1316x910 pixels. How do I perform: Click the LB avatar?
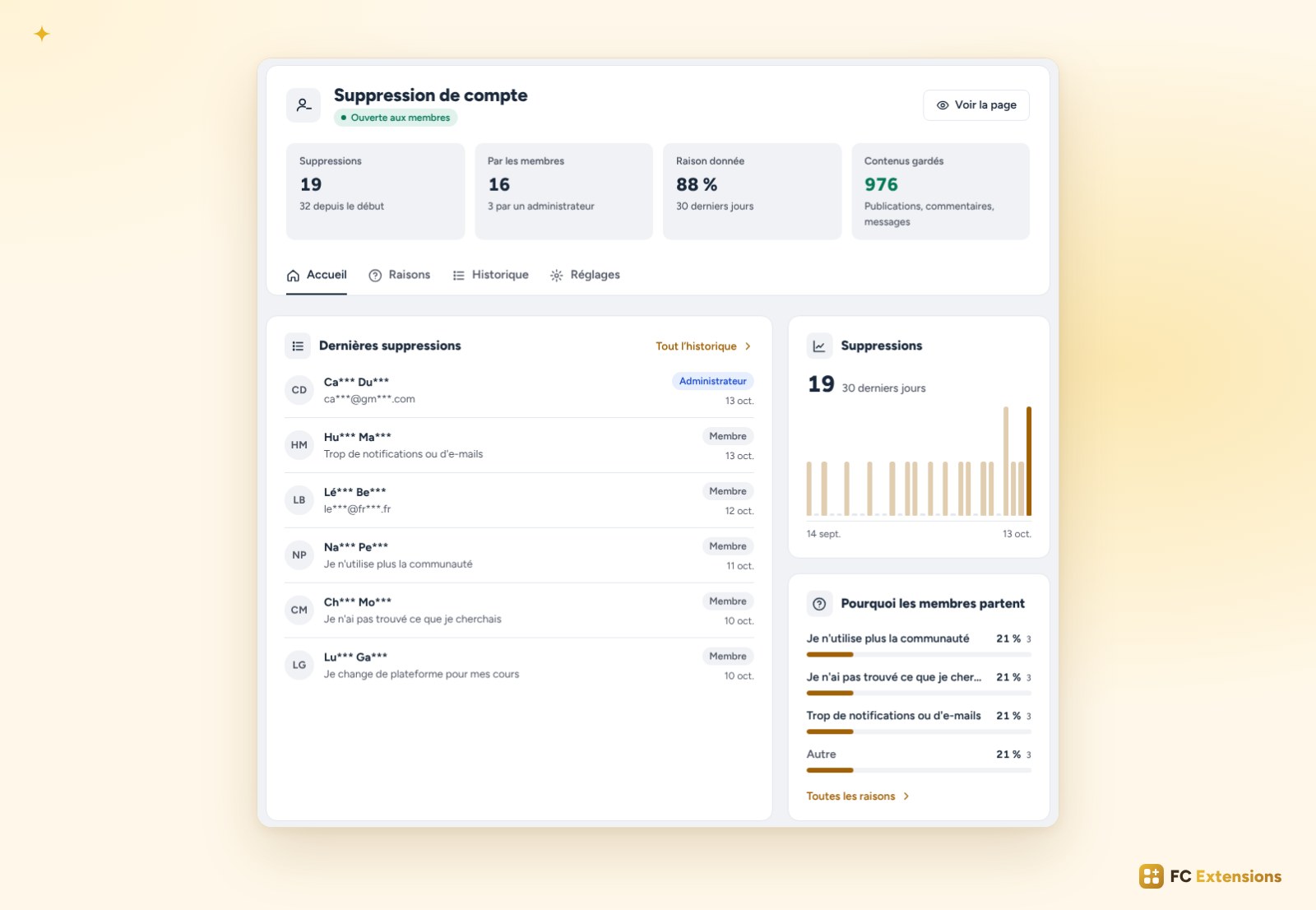[x=299, y=500]
